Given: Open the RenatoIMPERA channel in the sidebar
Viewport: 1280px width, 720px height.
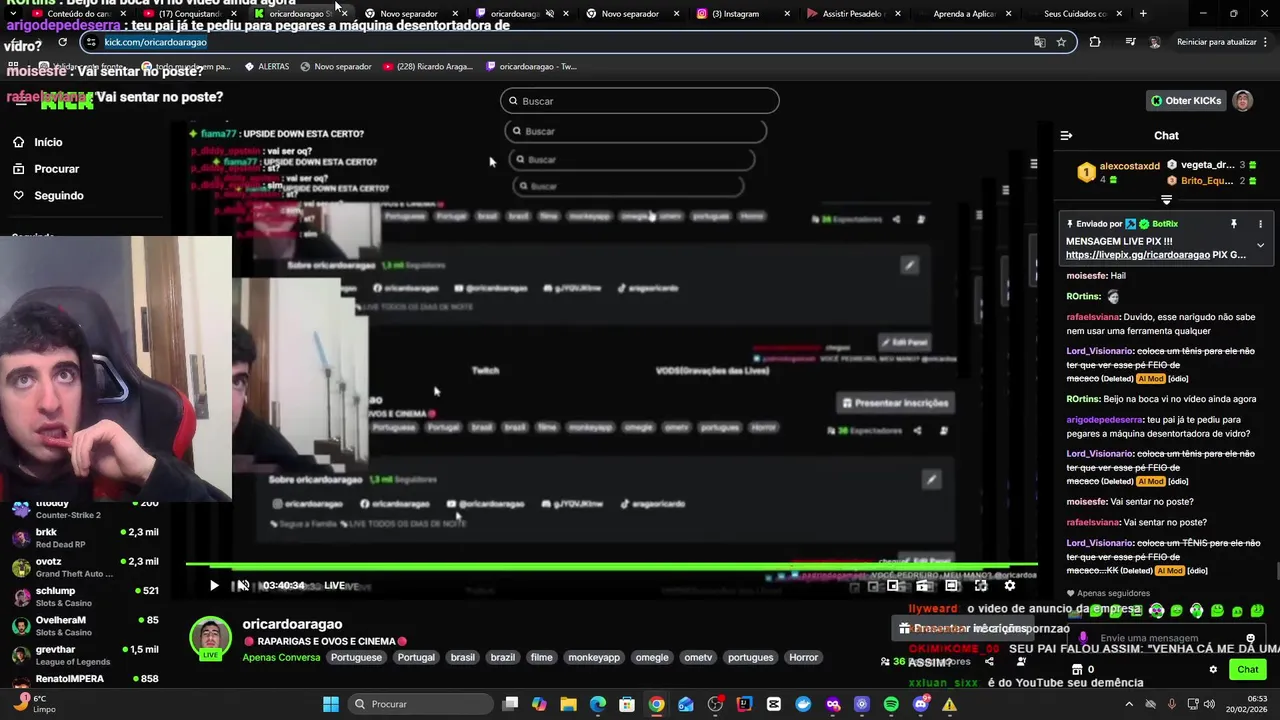Looking at the screenshot, I should click(85, 679).
